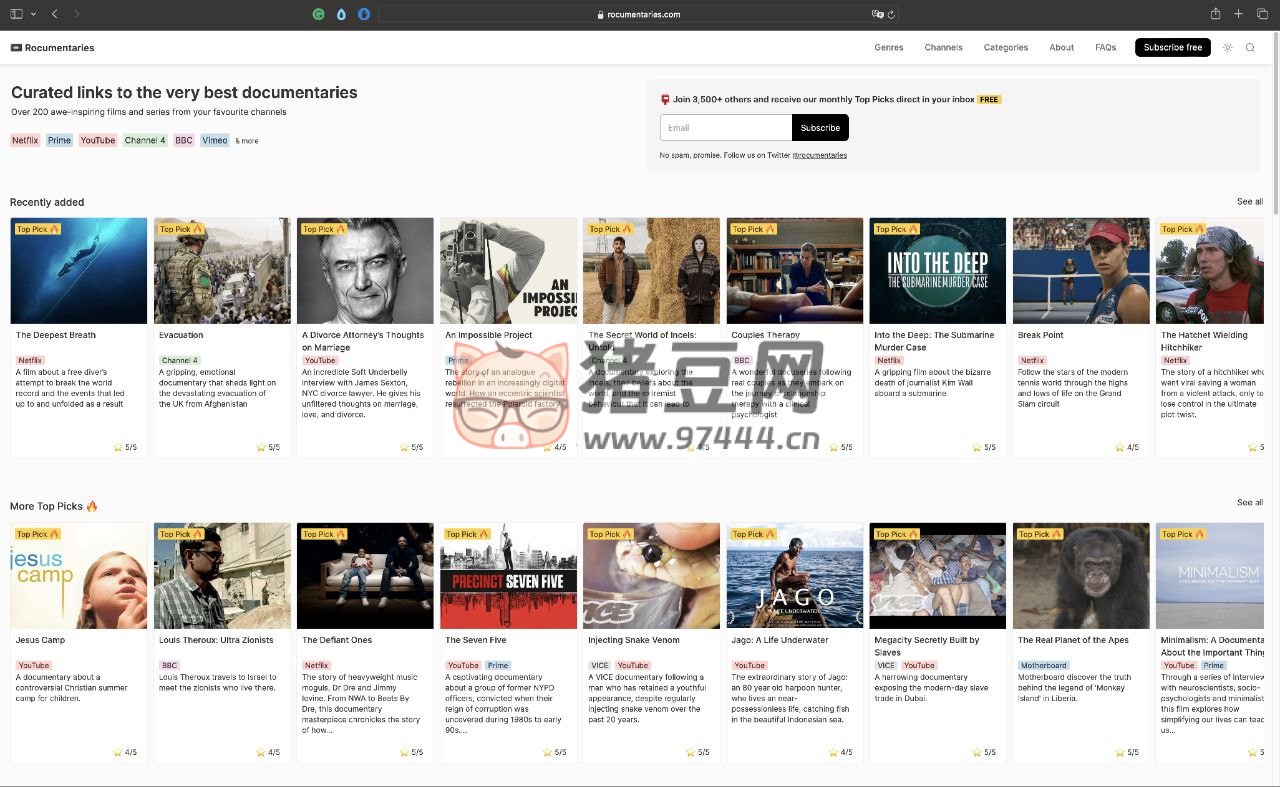1280x787 pixels.
Task: Toggle dark mode with the sun icon
Action: (x=1227, y=47)
